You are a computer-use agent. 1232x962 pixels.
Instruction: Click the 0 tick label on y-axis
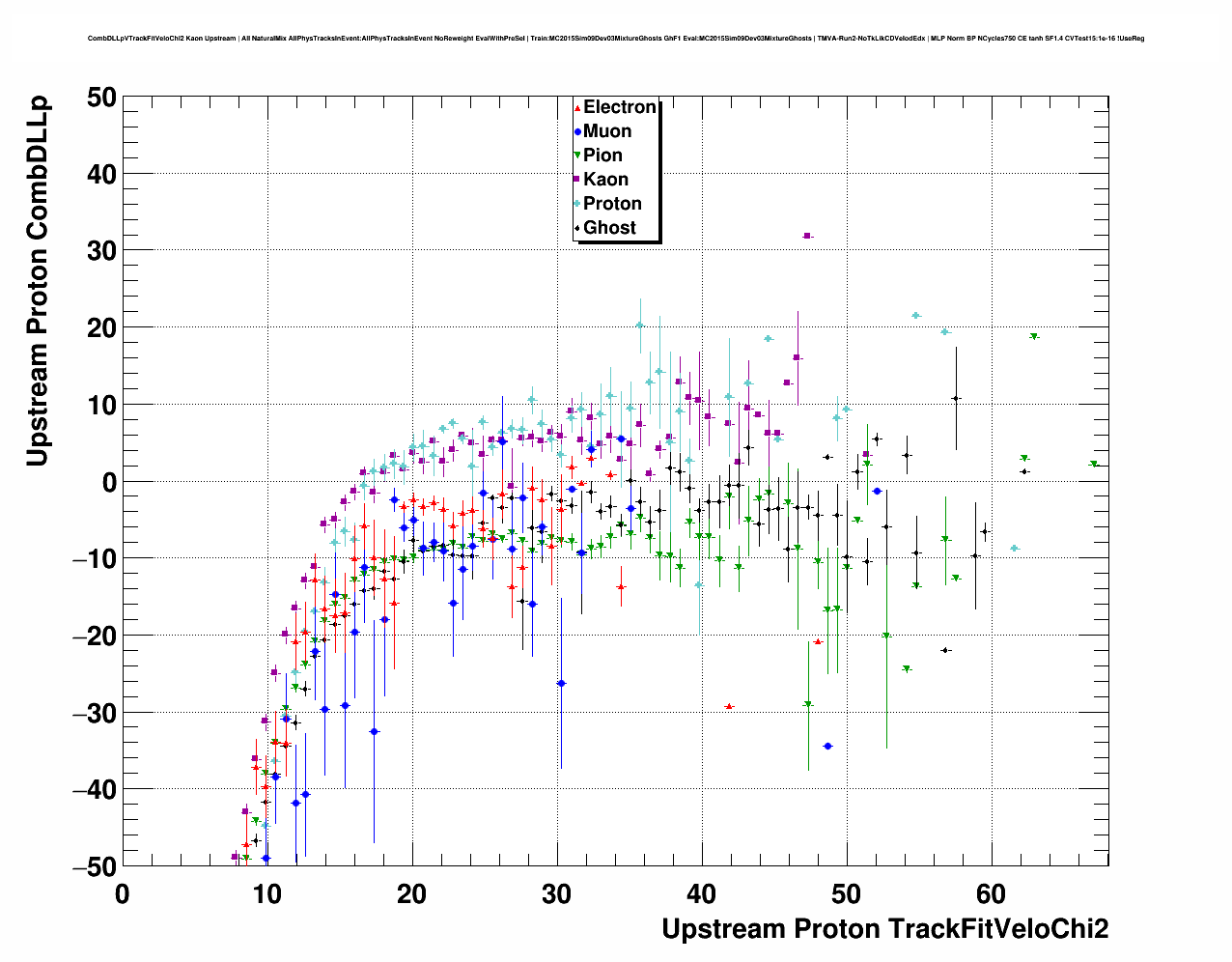point(109,482)
